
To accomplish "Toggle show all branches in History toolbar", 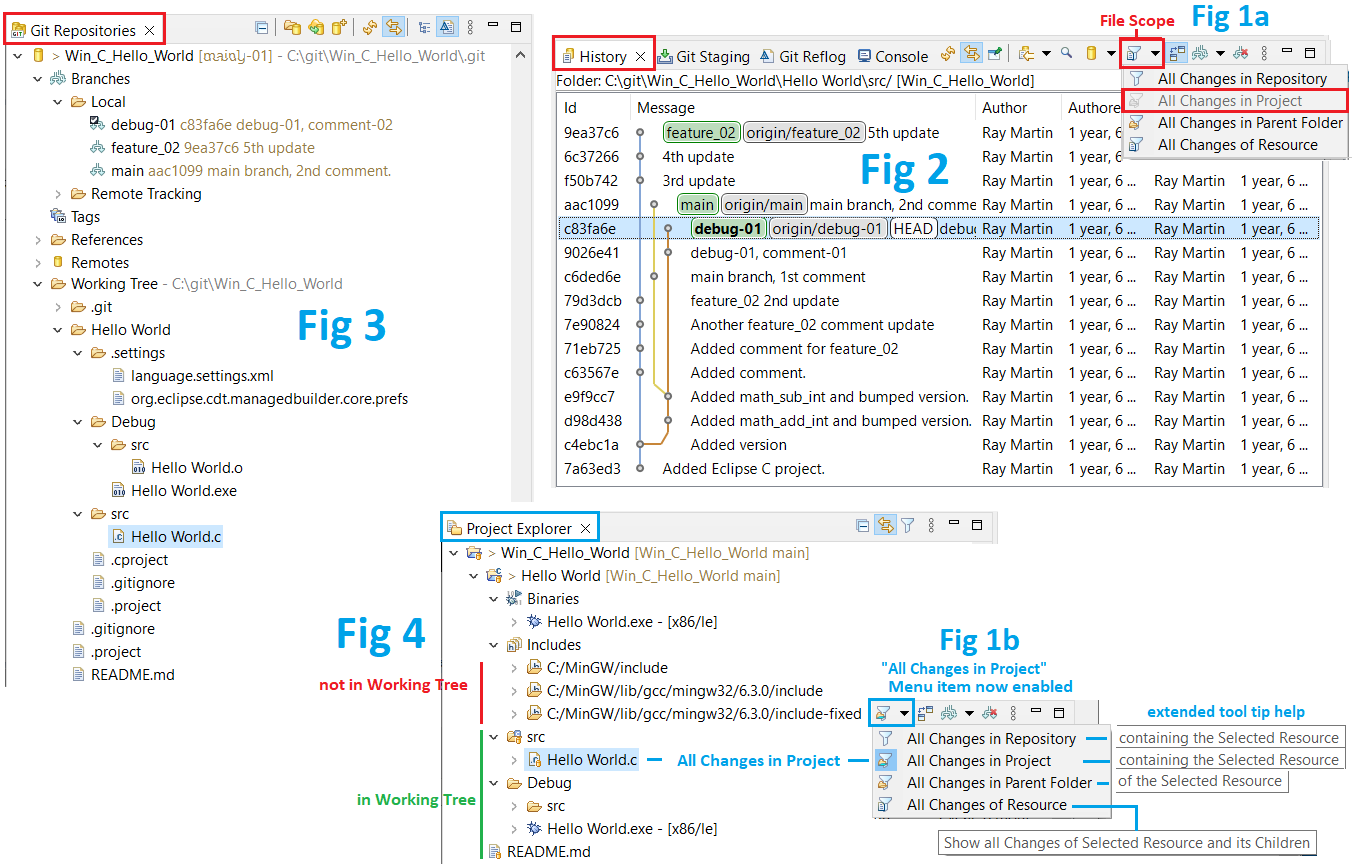I will (x=1200, y=53).
